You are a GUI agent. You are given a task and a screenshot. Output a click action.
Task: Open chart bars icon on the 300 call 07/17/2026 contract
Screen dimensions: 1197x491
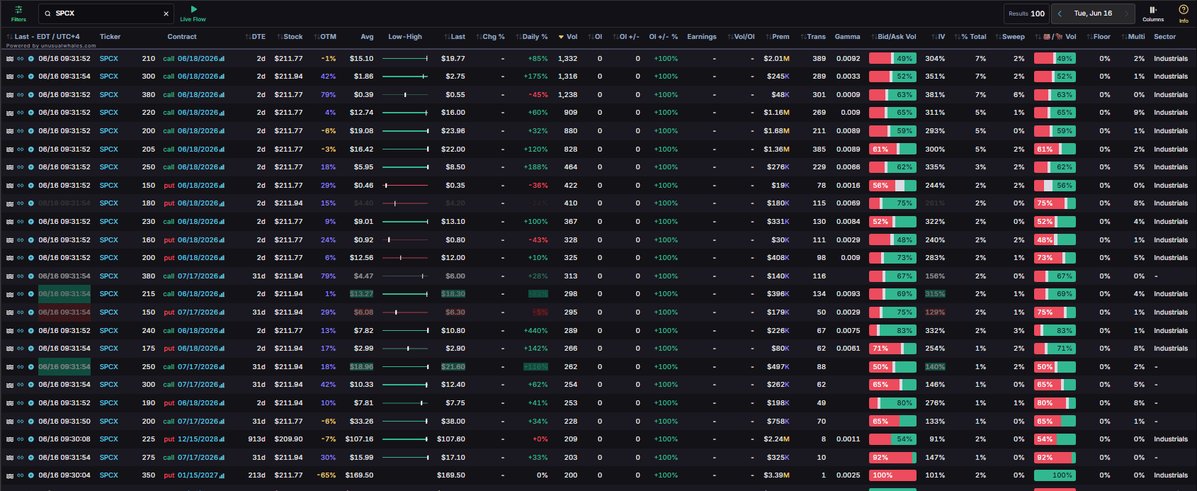222,385
